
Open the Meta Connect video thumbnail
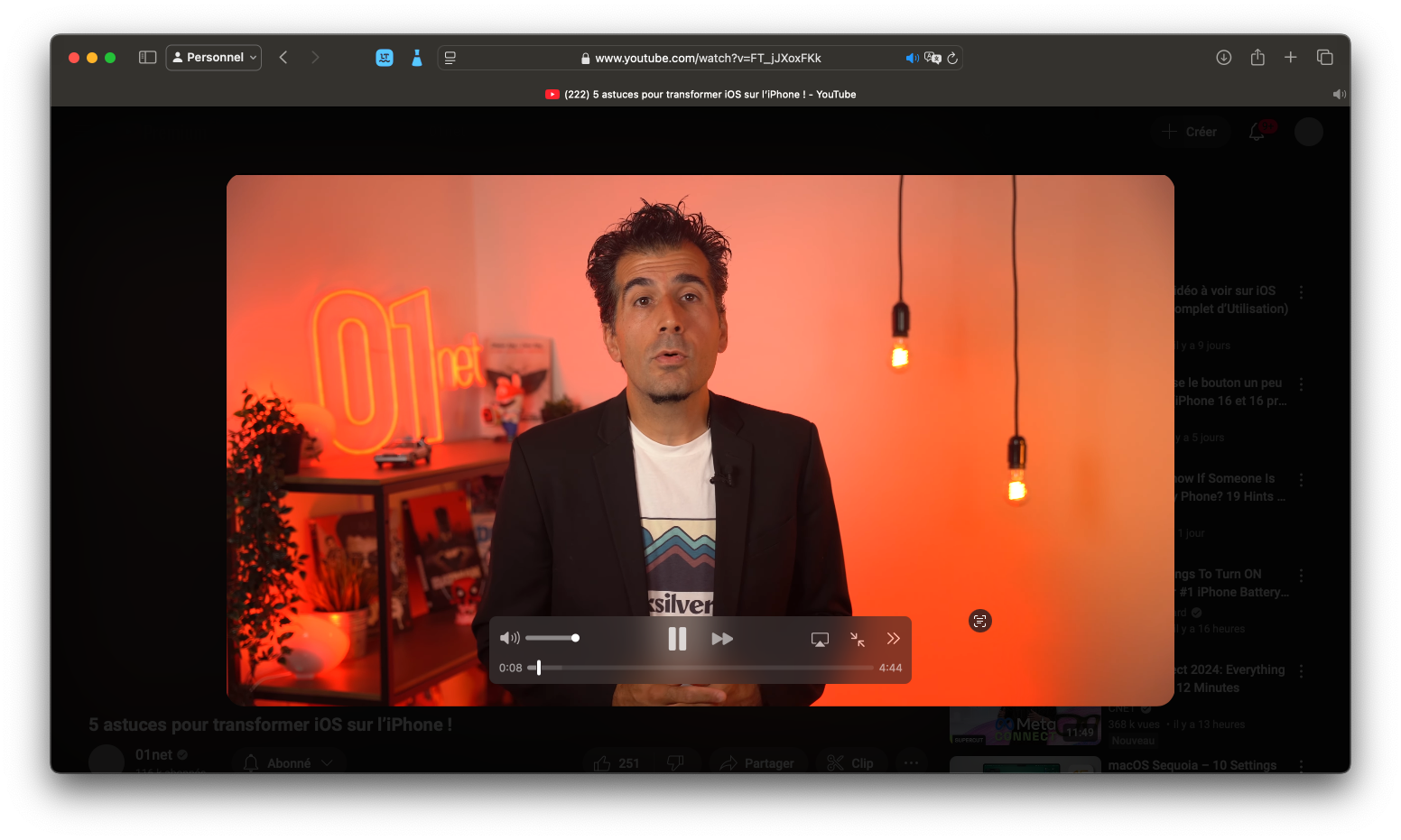pyautogui.click(x=1025, y=725)
